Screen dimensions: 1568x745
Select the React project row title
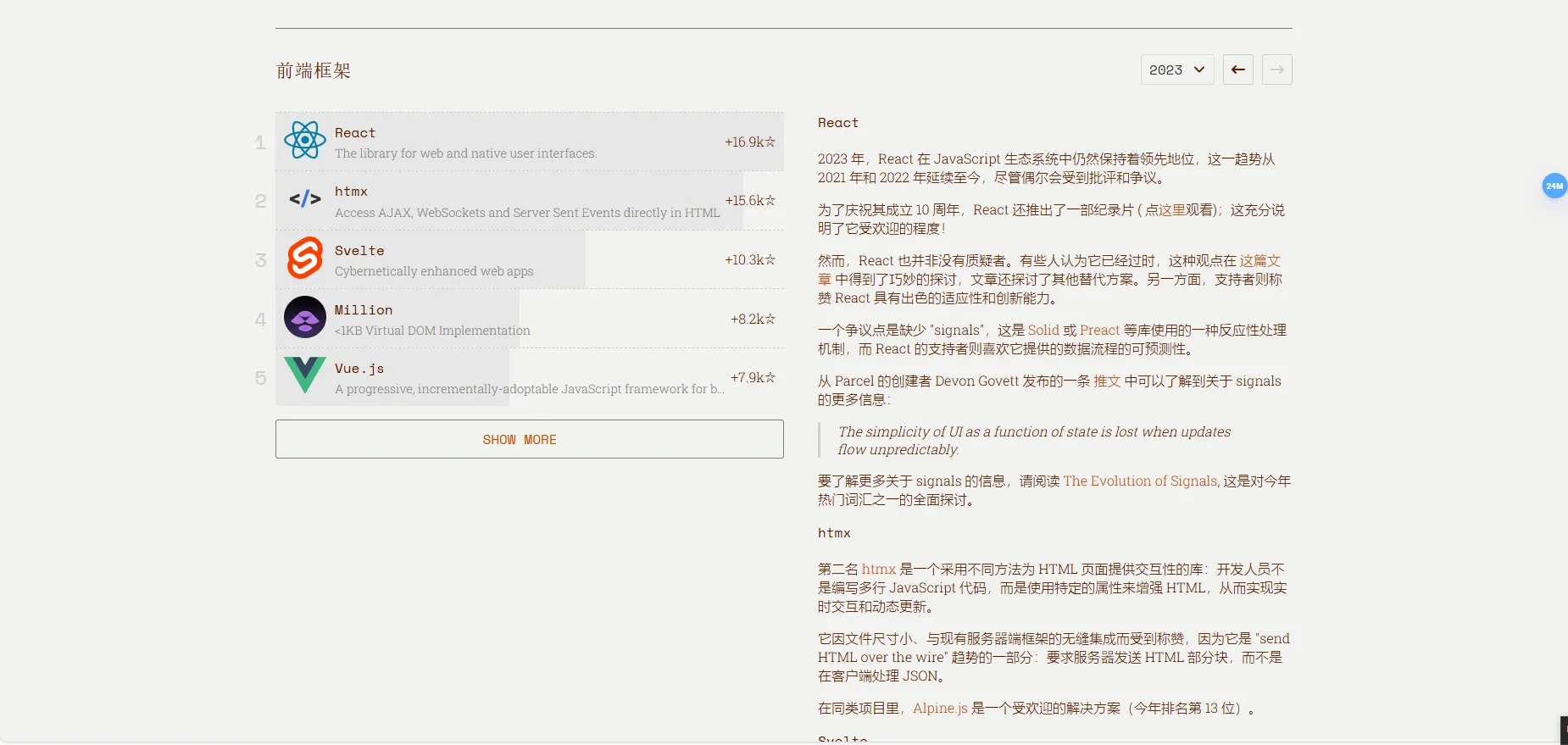tap(355, 133)
